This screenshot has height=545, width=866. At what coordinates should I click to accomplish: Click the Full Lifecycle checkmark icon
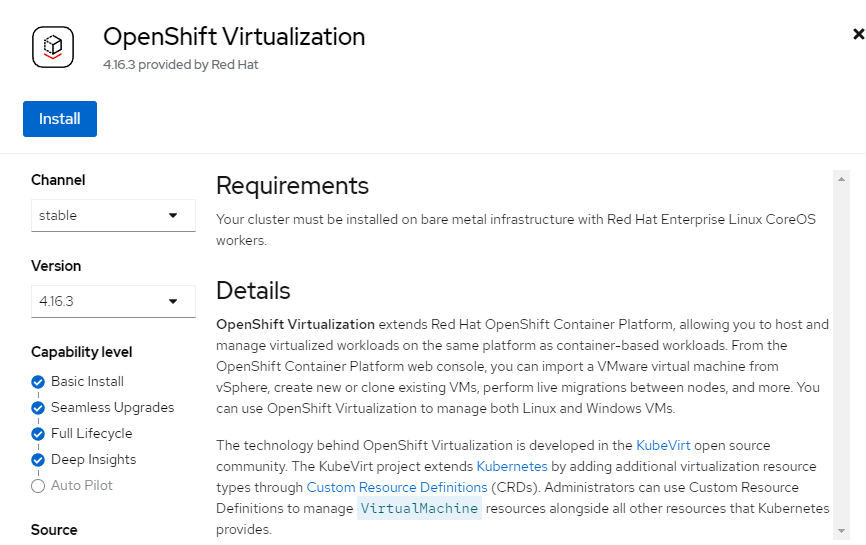(38, 434)
